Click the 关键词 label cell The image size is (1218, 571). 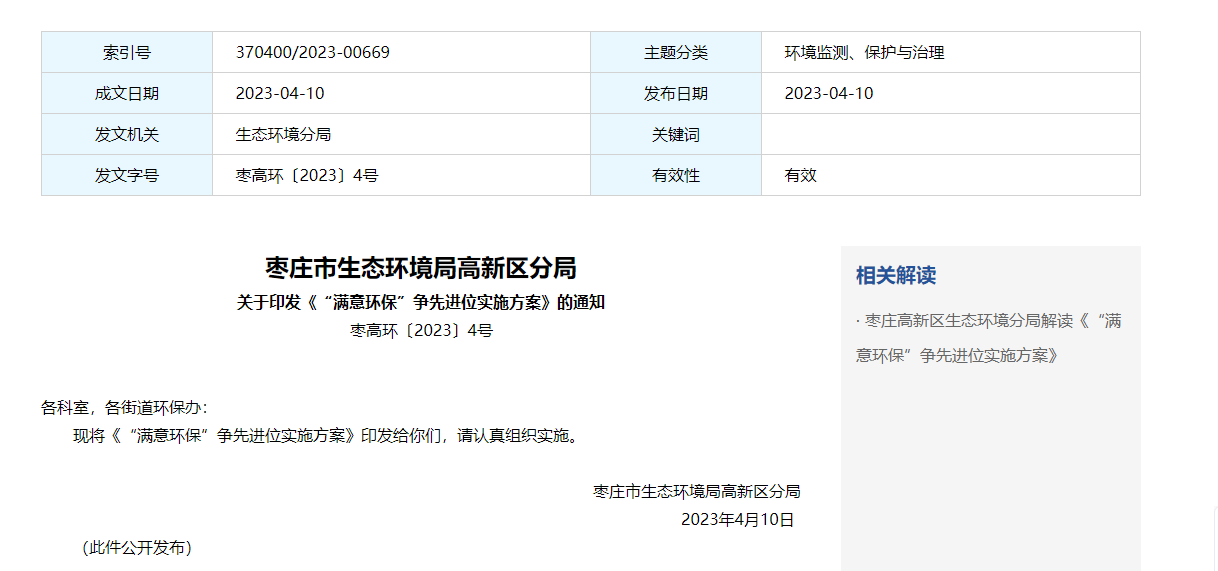pos(676,134)
